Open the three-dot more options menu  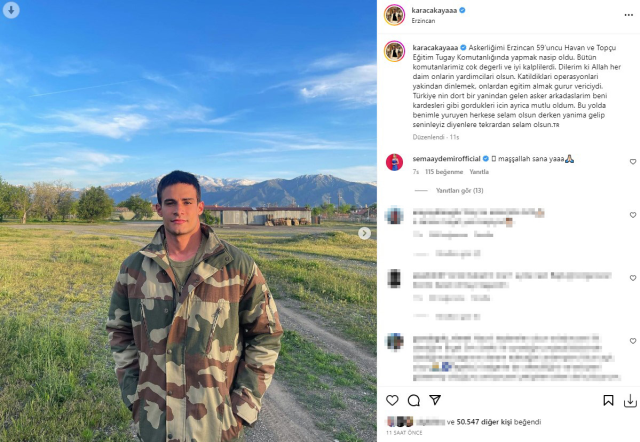click(x=629, y=15)
